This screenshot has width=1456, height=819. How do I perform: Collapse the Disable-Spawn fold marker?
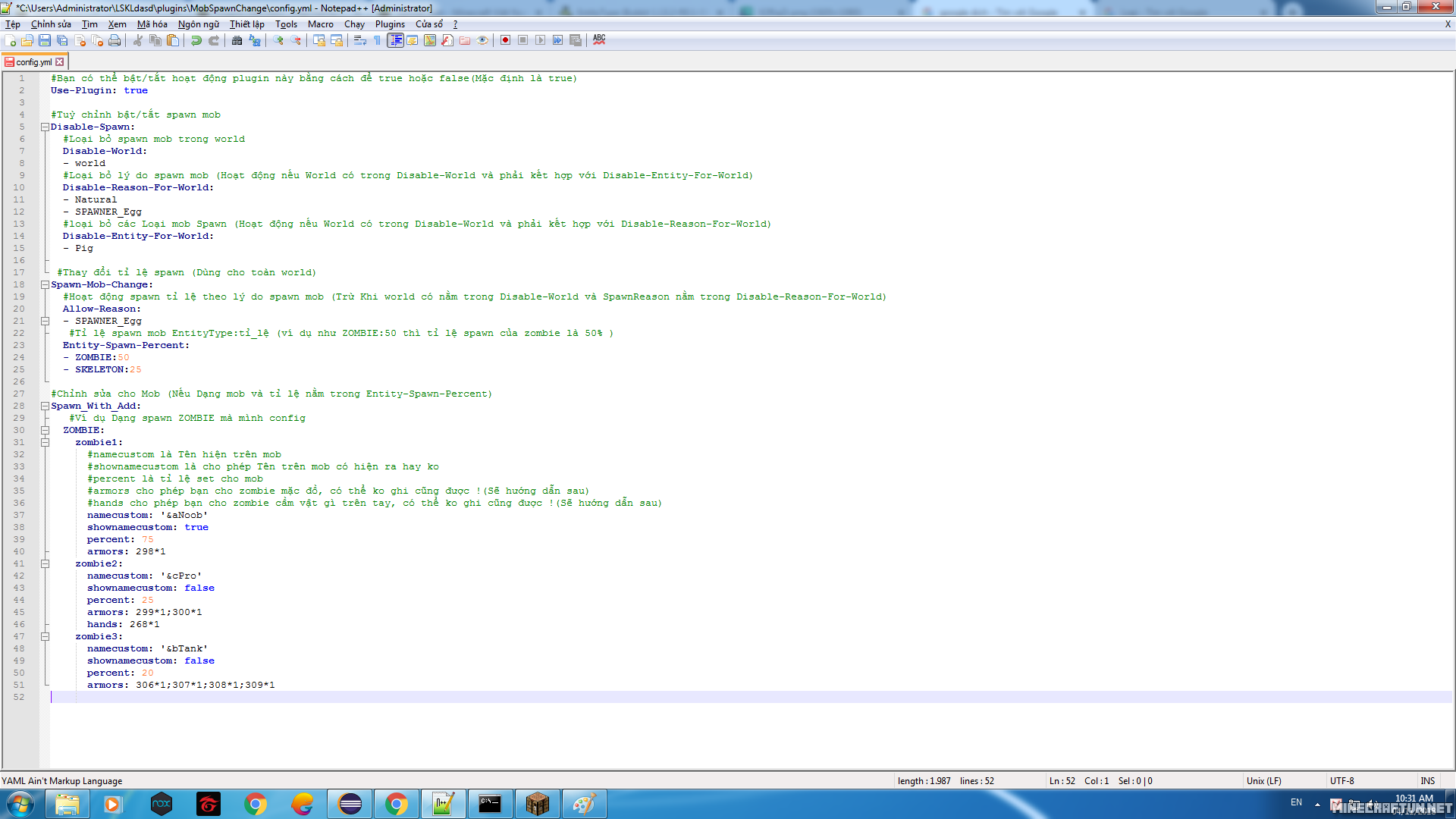[45, 127]
